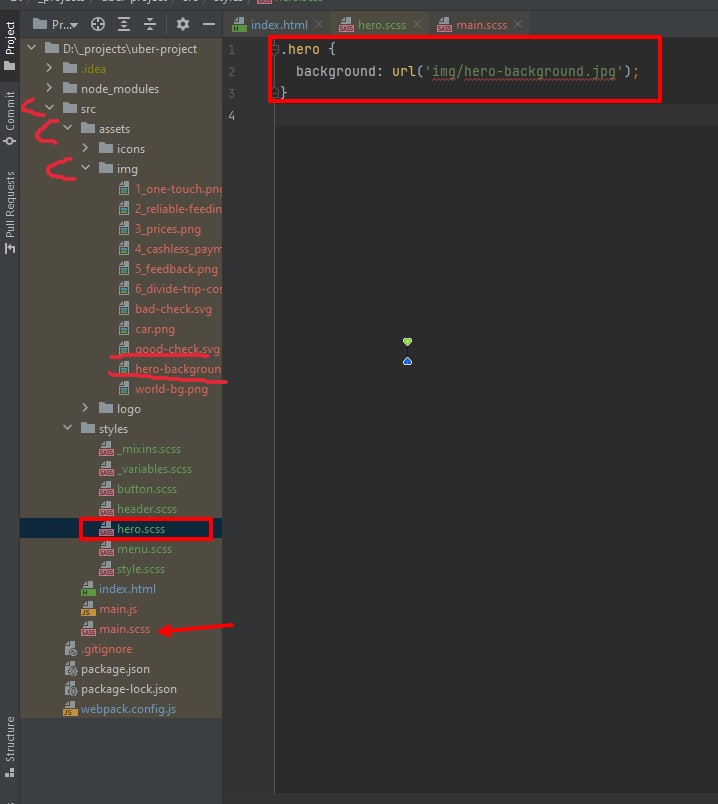Select style.scss file

point(132,569)
